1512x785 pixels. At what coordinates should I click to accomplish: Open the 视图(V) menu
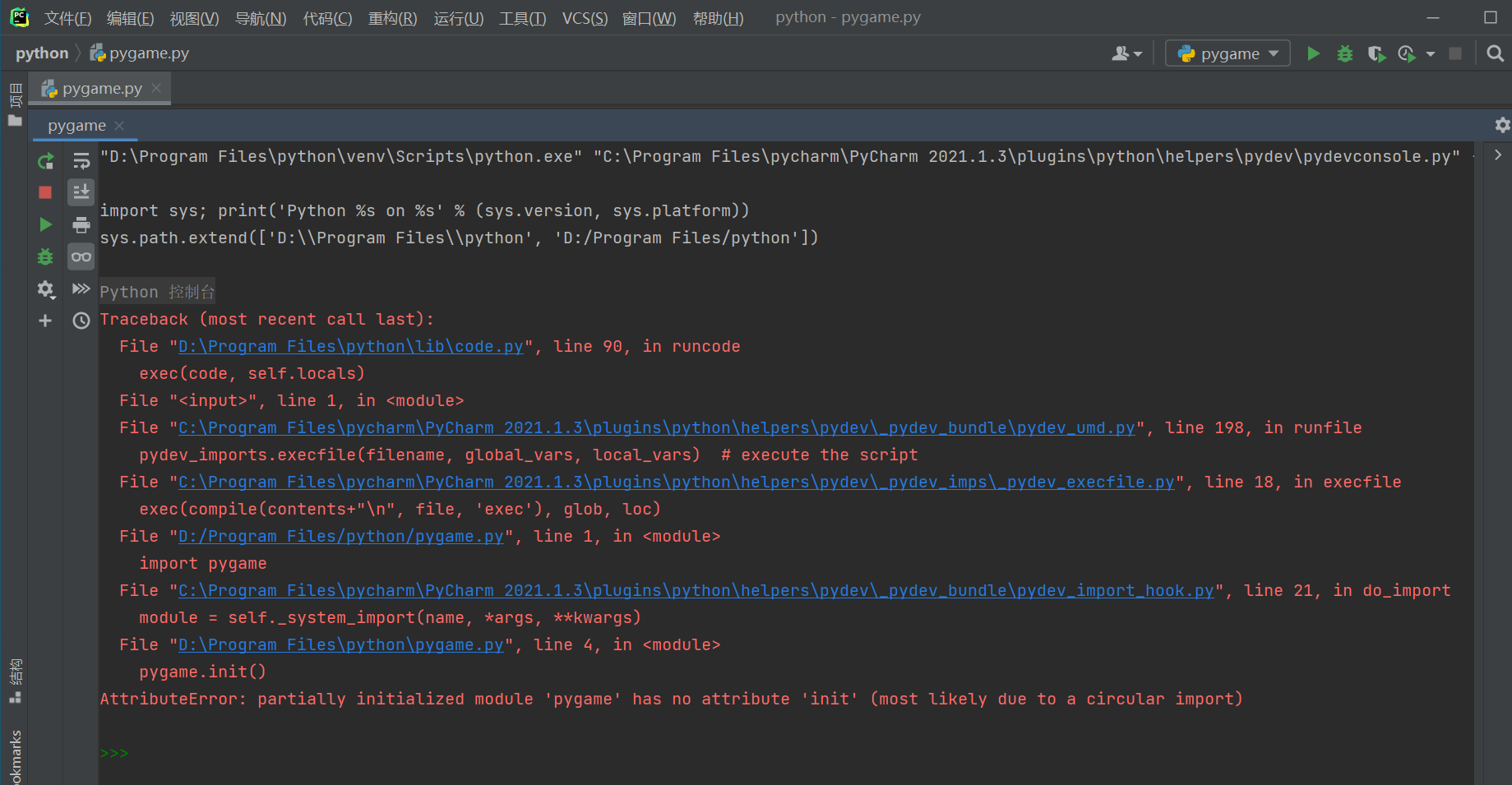tap(194, 18)
